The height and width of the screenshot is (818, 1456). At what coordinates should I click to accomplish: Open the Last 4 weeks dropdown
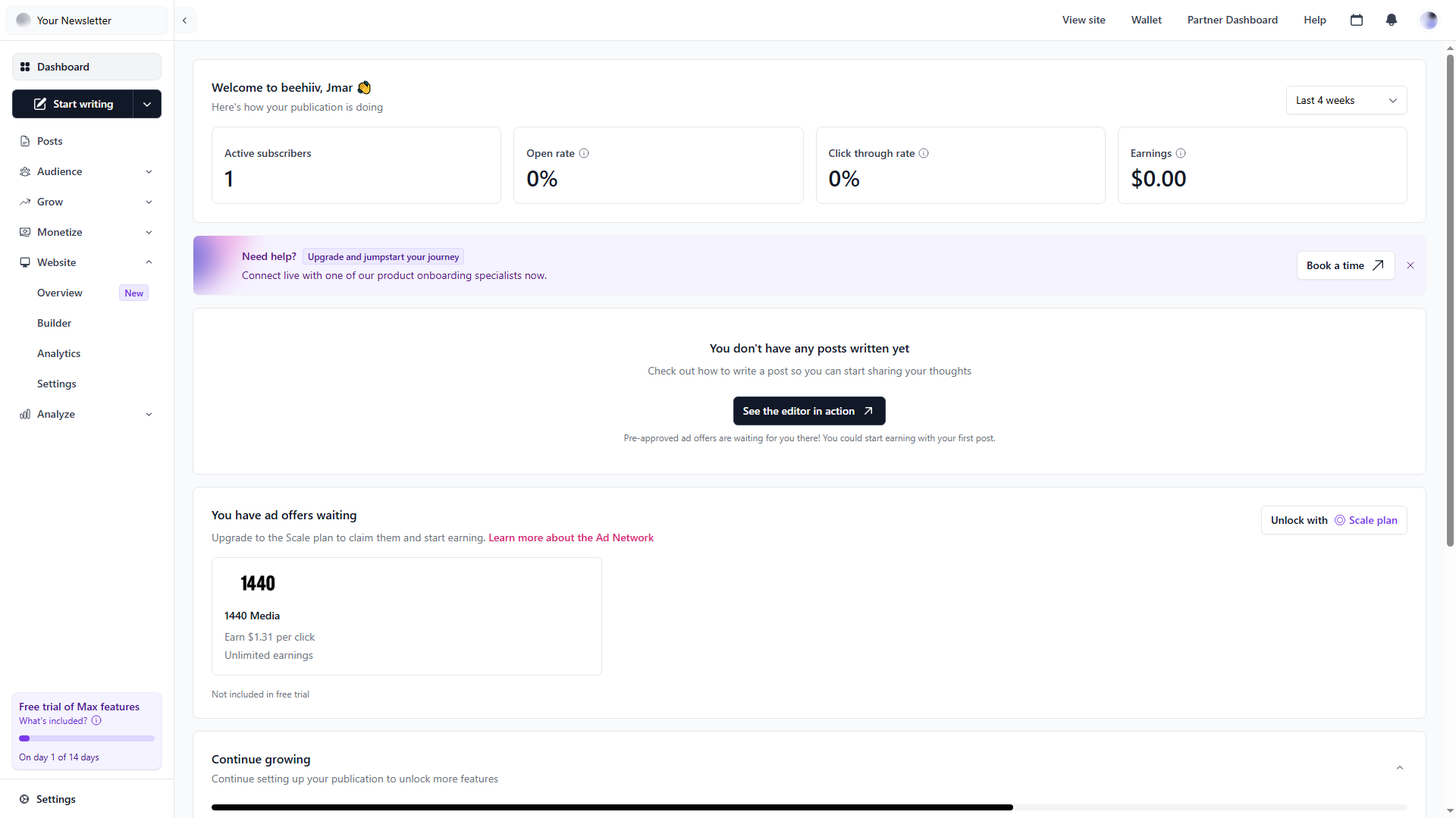[1346, 100]
